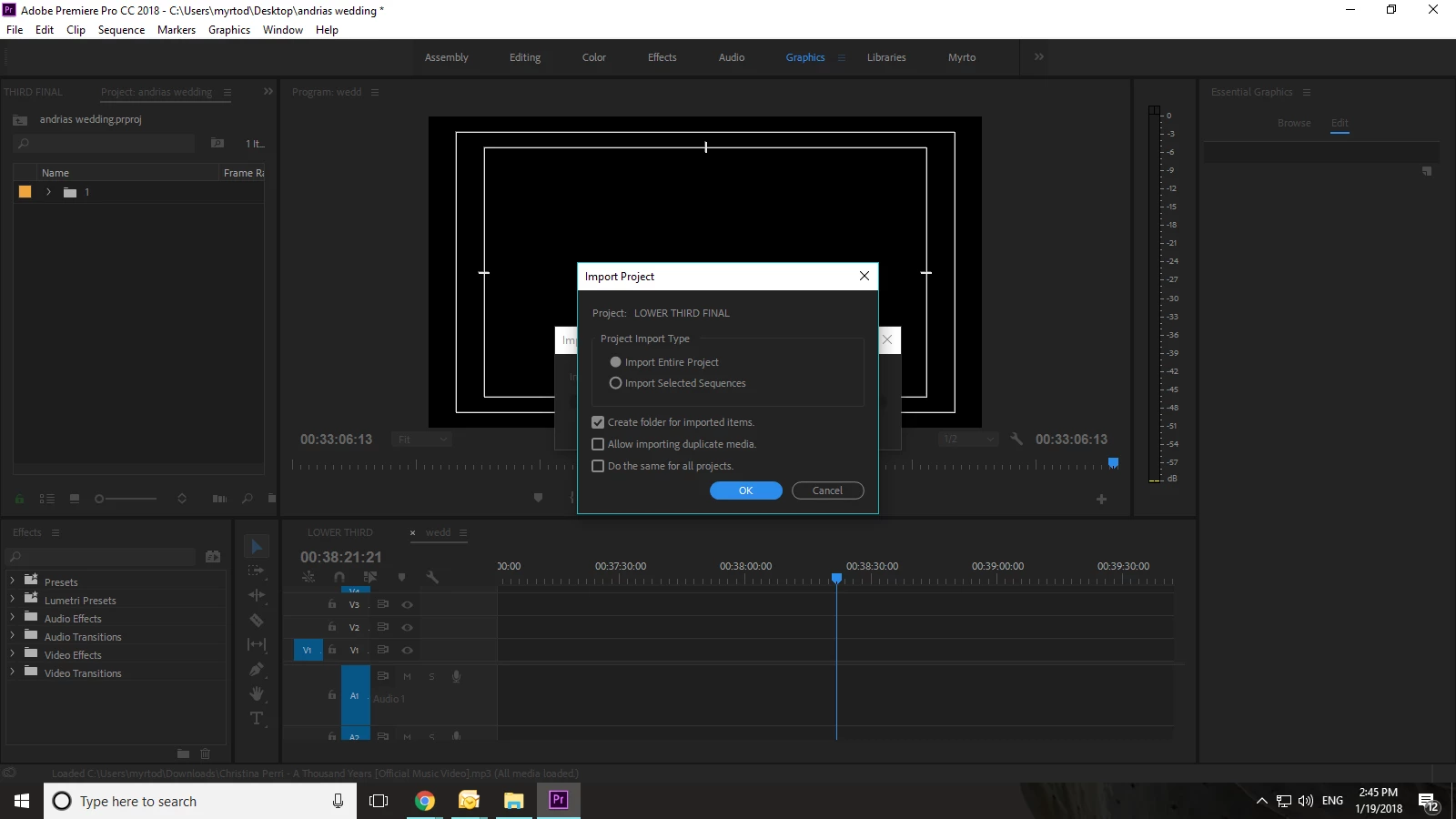
Task: Select the Slip tool
Action: coord(257,644)
